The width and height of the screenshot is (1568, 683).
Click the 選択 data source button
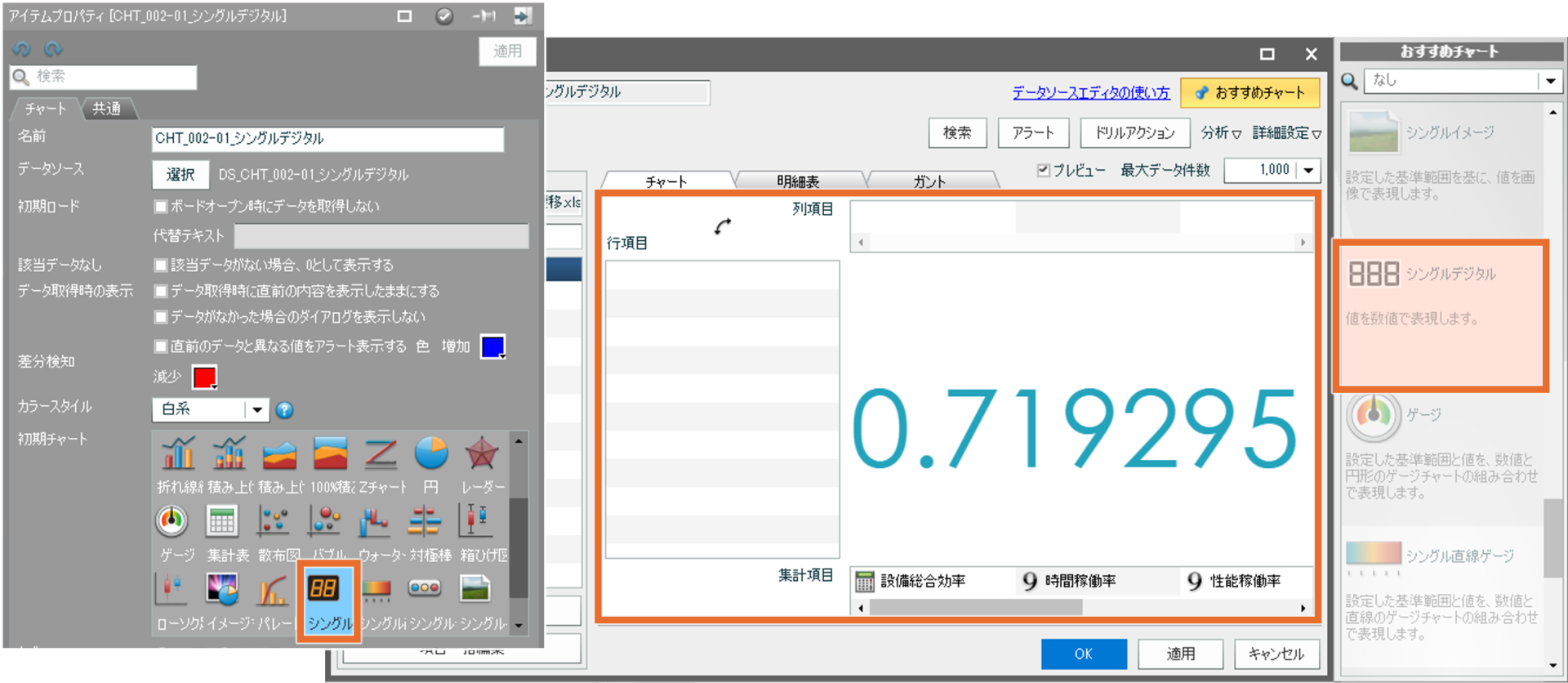click(x=180, y=174)
